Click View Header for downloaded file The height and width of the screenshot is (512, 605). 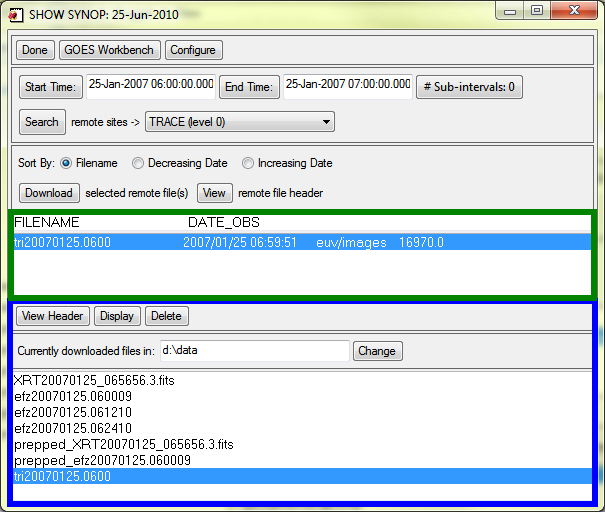[x=52, y=316]
